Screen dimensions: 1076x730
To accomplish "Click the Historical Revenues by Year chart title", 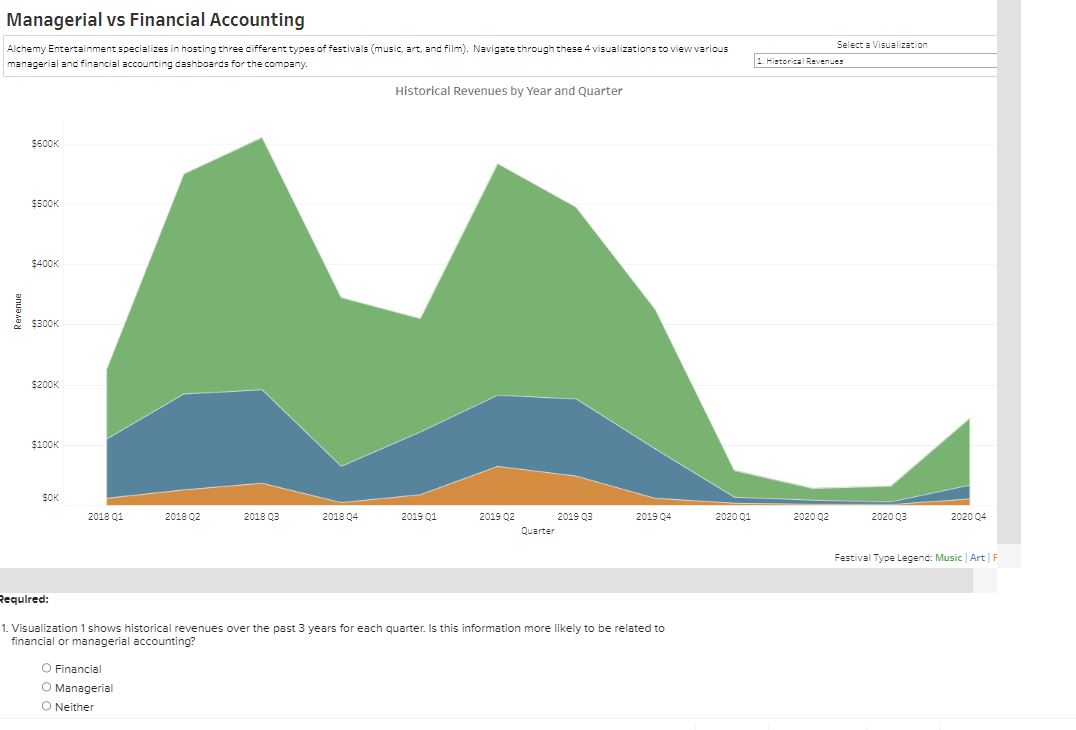I will [x=508, y=90].
